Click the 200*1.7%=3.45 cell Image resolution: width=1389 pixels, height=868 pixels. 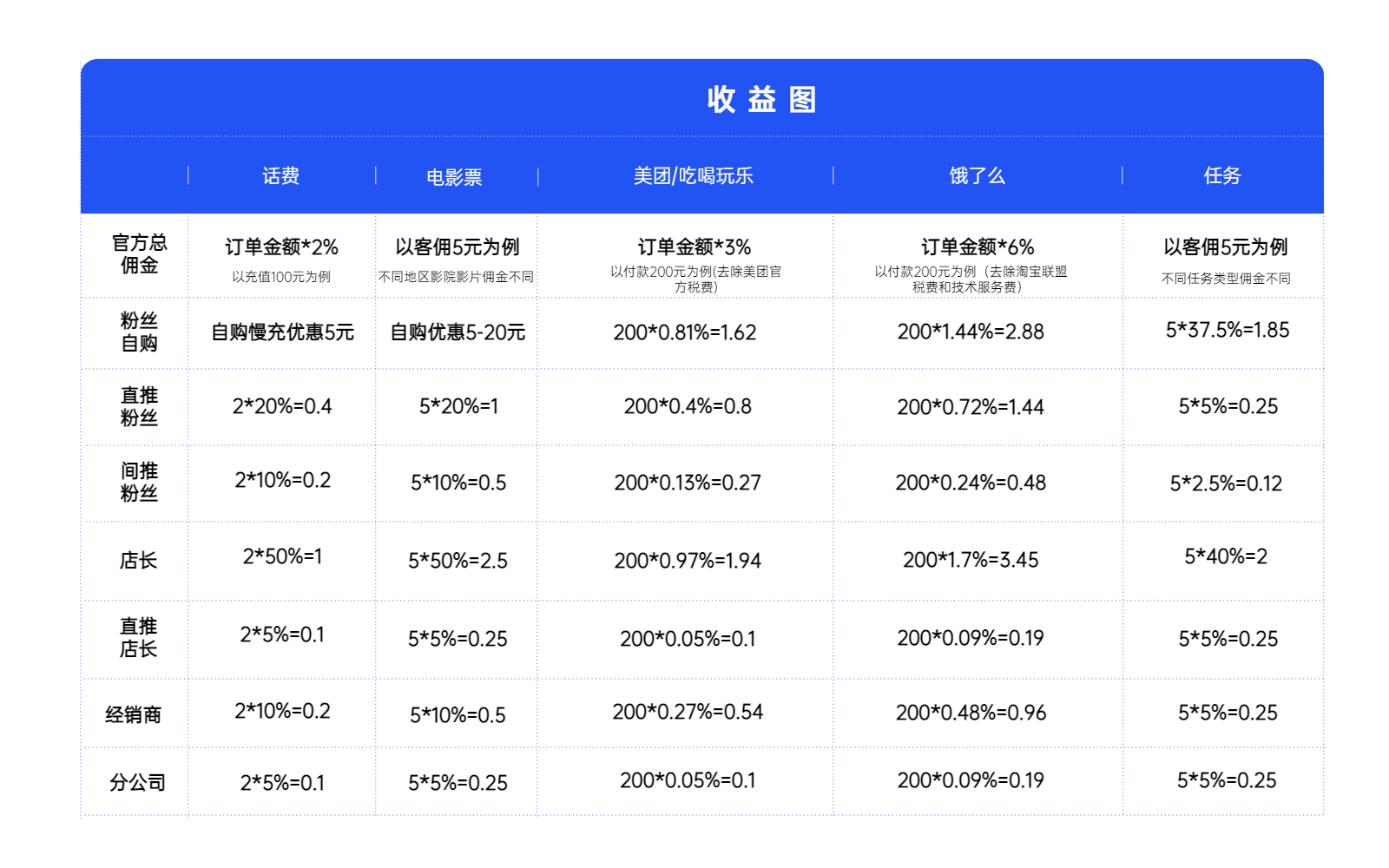971,560
